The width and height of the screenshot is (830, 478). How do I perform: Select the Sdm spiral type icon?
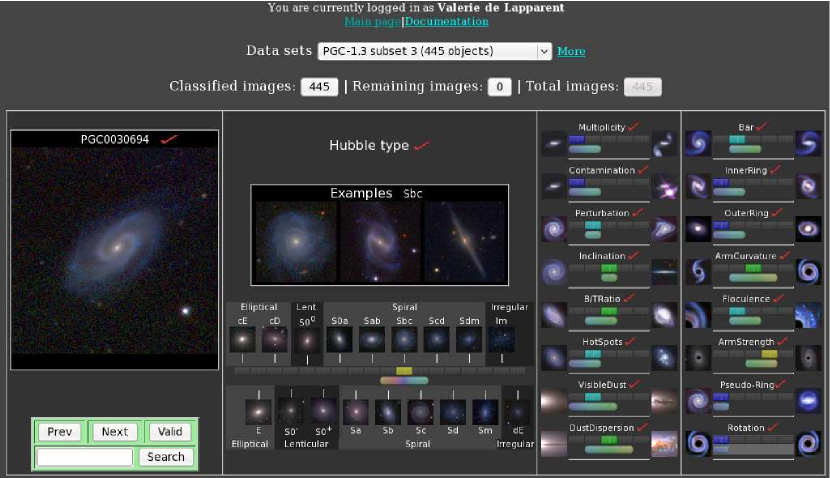(x=469, y=339)
